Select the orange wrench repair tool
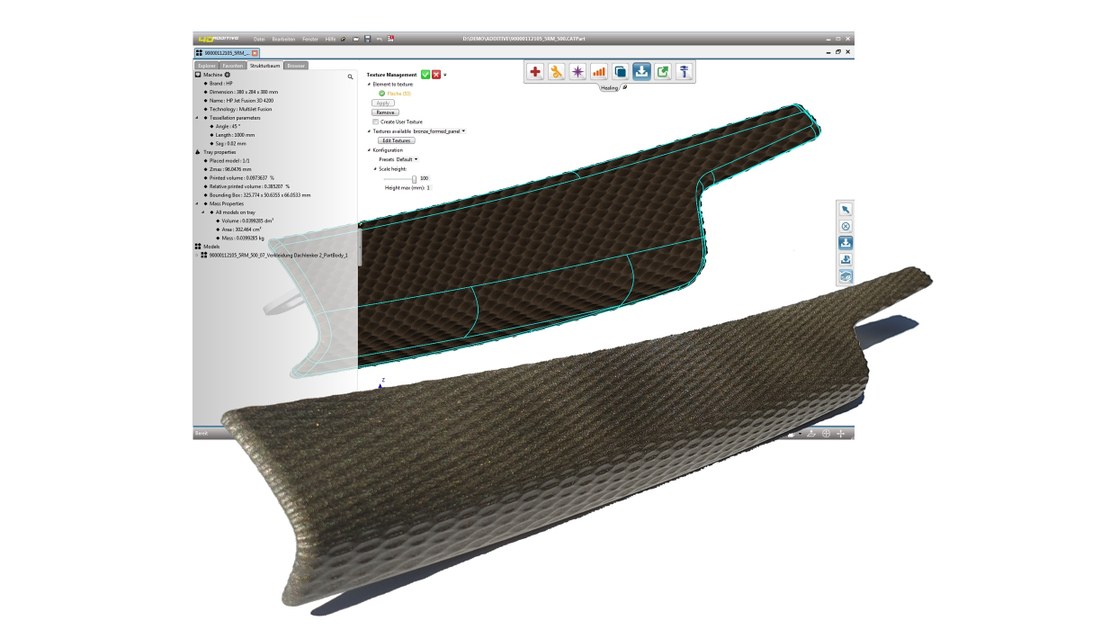 (x=556, y=71)
